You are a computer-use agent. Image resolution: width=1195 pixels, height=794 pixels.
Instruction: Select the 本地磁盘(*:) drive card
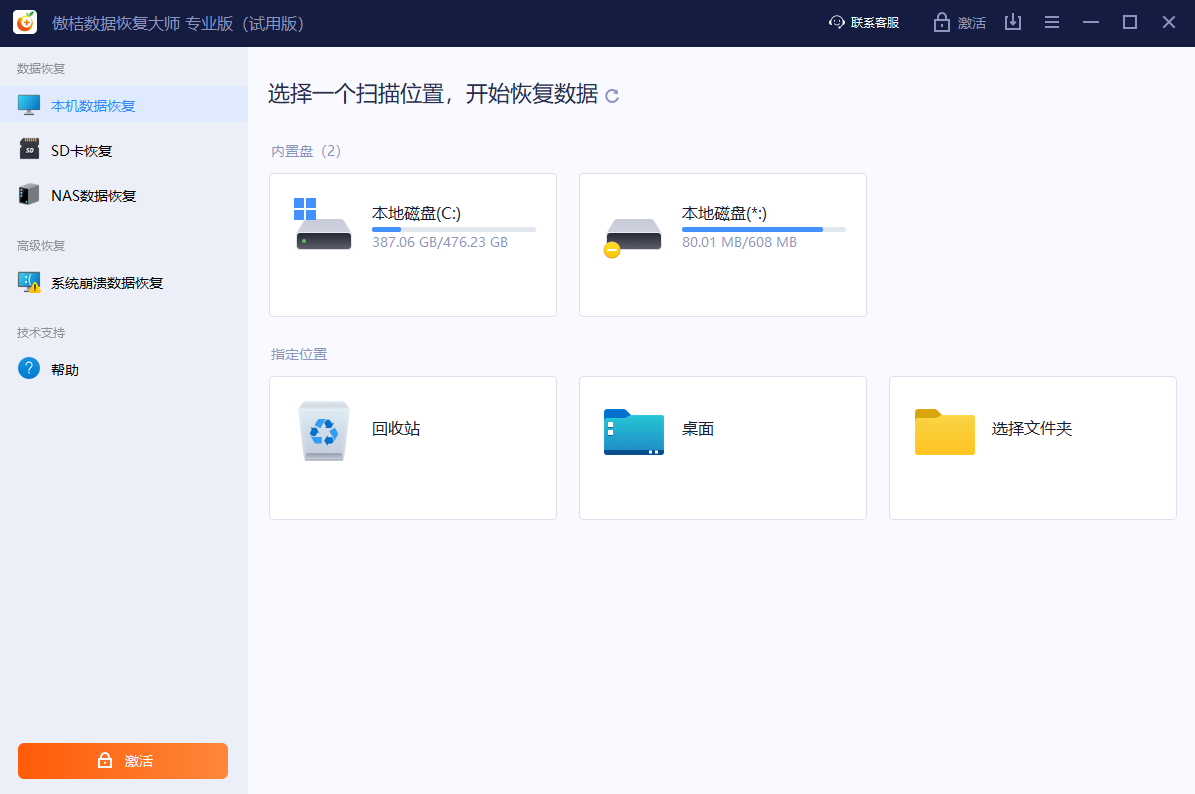coord(722,244)
